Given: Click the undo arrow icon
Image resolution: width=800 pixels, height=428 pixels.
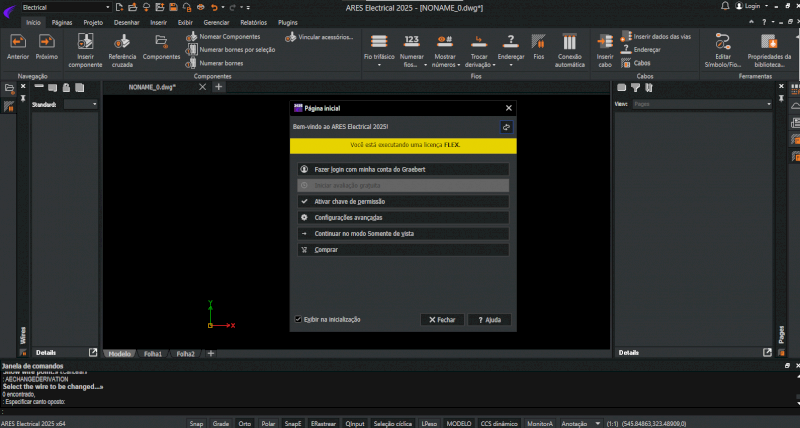Looking at the screenshot, I should click(x=214, y=7).
